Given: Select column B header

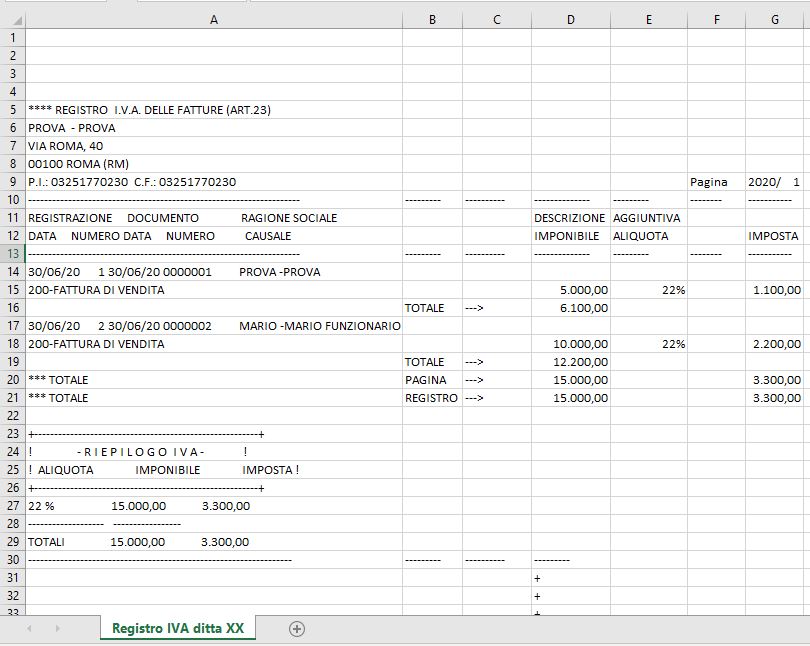Looking at the screenshot, I should [432, 20].
